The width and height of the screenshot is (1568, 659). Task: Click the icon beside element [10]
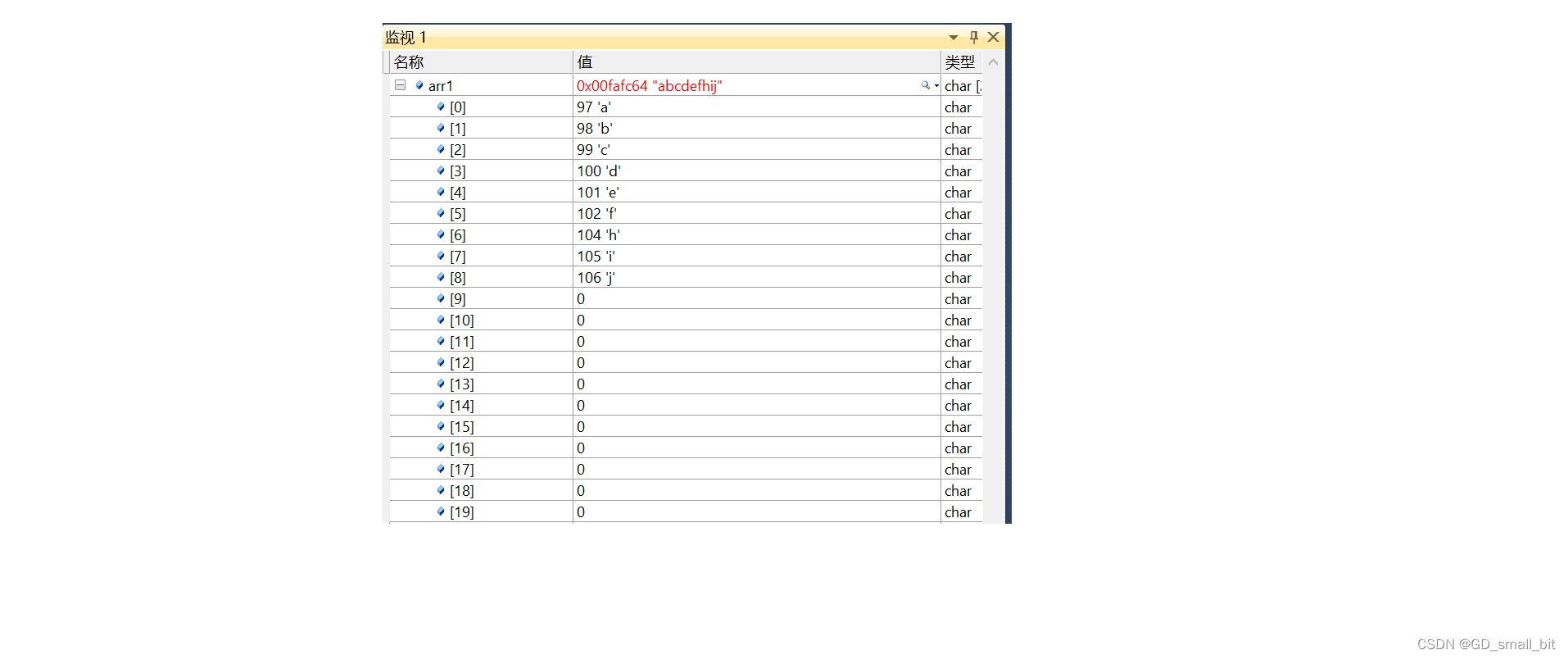441,320
